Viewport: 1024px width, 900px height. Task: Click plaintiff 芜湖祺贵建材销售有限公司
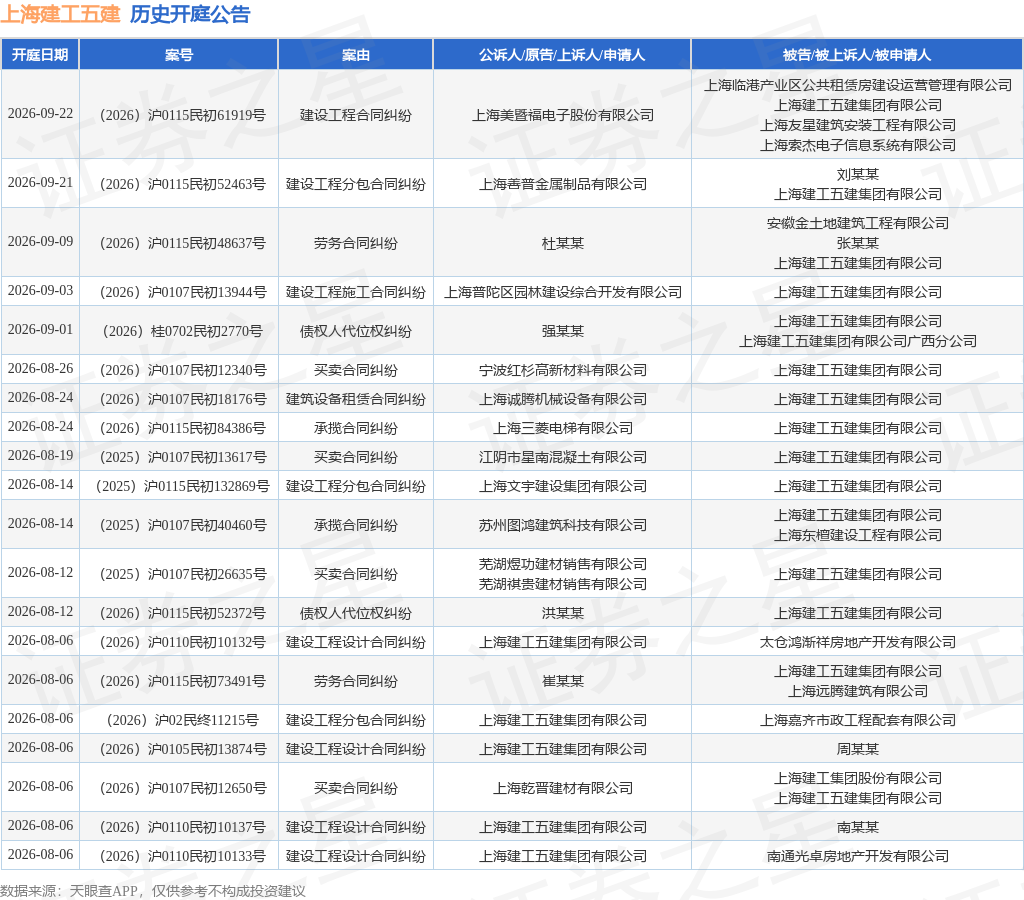562,584
